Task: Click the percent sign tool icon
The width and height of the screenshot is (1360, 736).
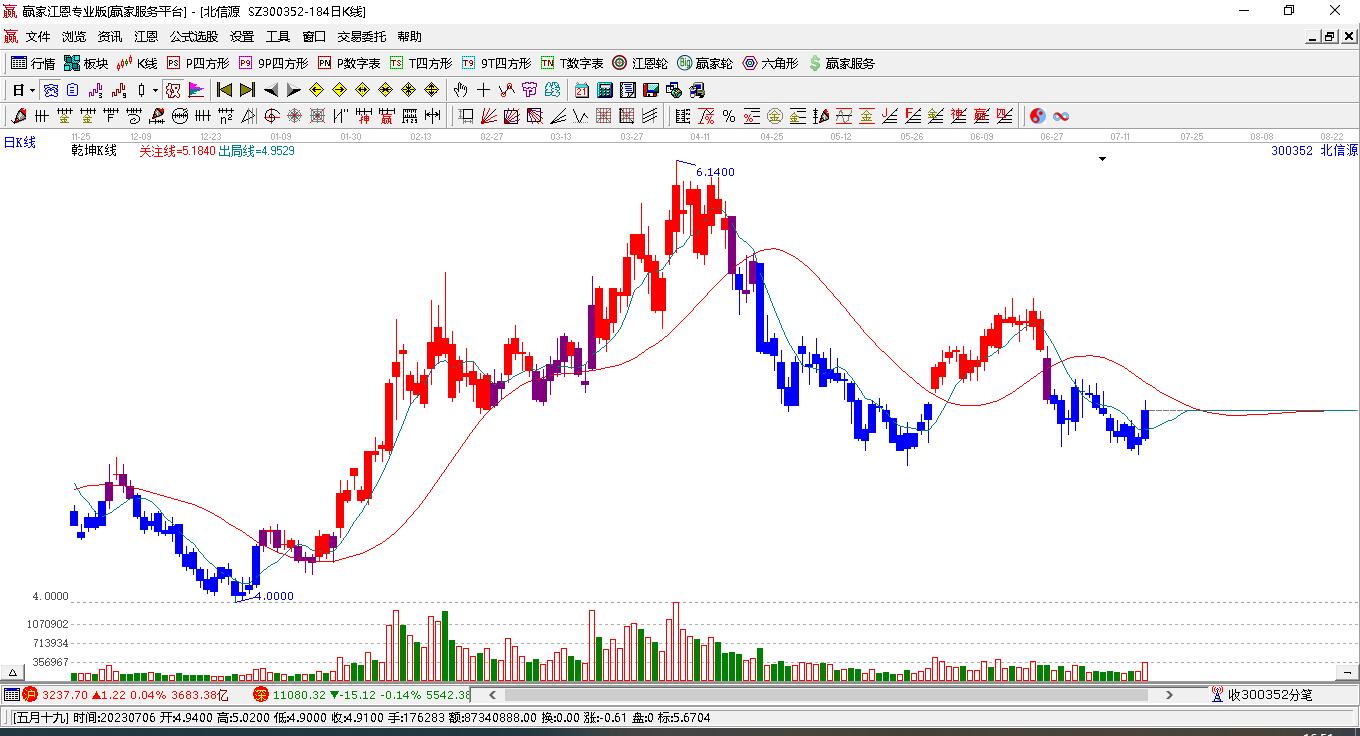Action: click(729, 116)
